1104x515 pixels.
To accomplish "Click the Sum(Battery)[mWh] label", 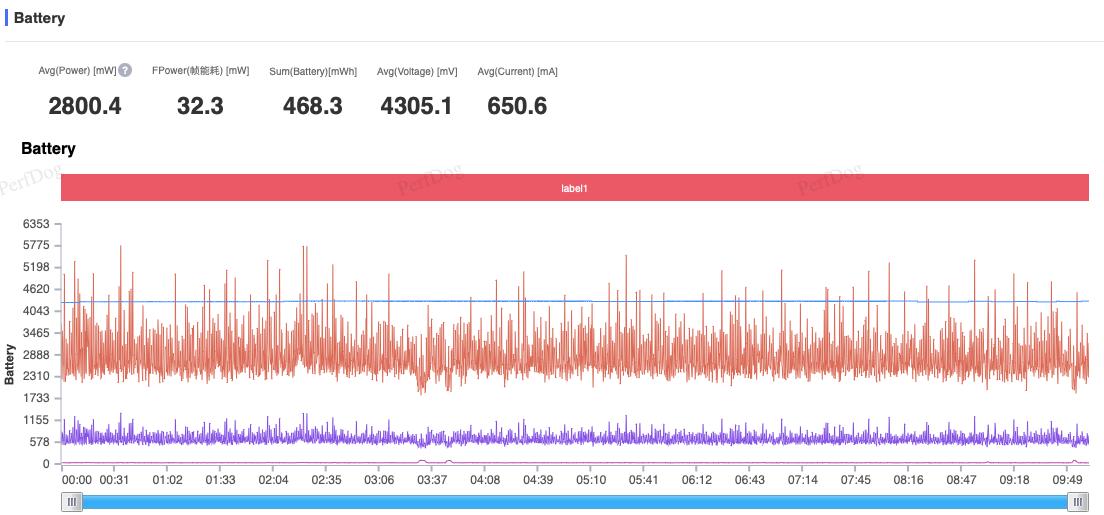I will coord(313,71).
